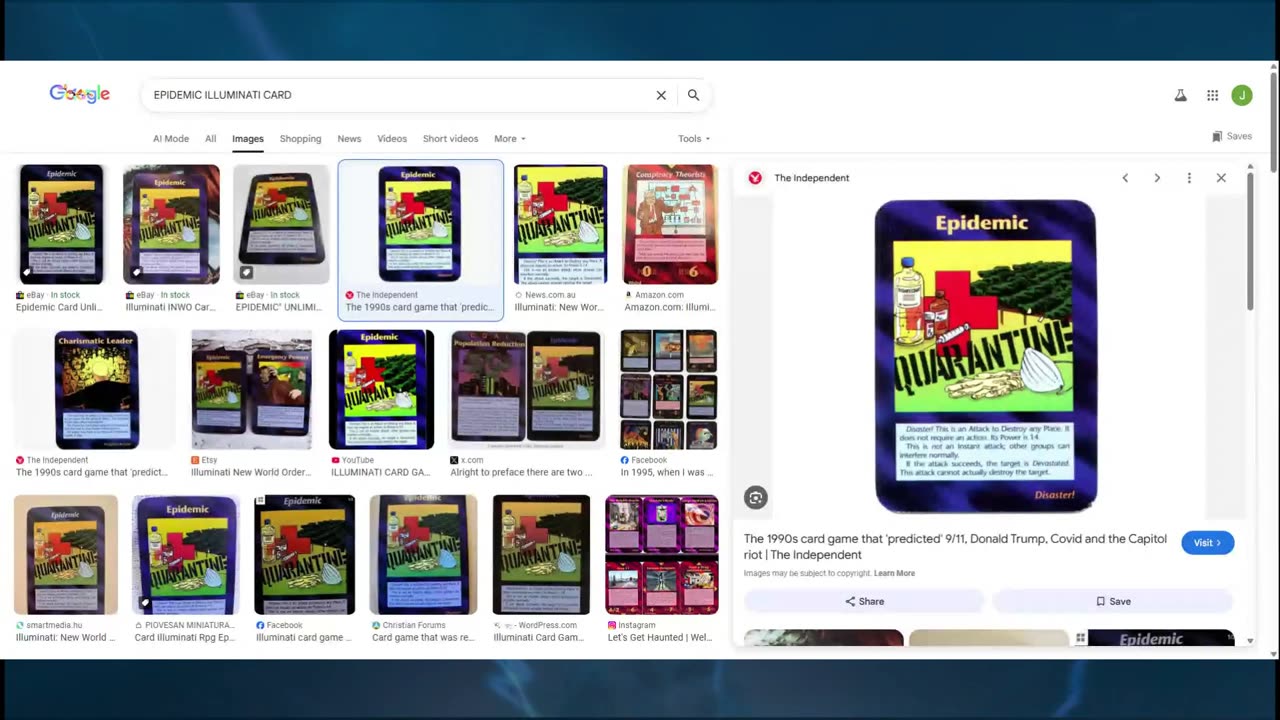Click inside the search input field
1280x720 pixels.
point(400,95)
